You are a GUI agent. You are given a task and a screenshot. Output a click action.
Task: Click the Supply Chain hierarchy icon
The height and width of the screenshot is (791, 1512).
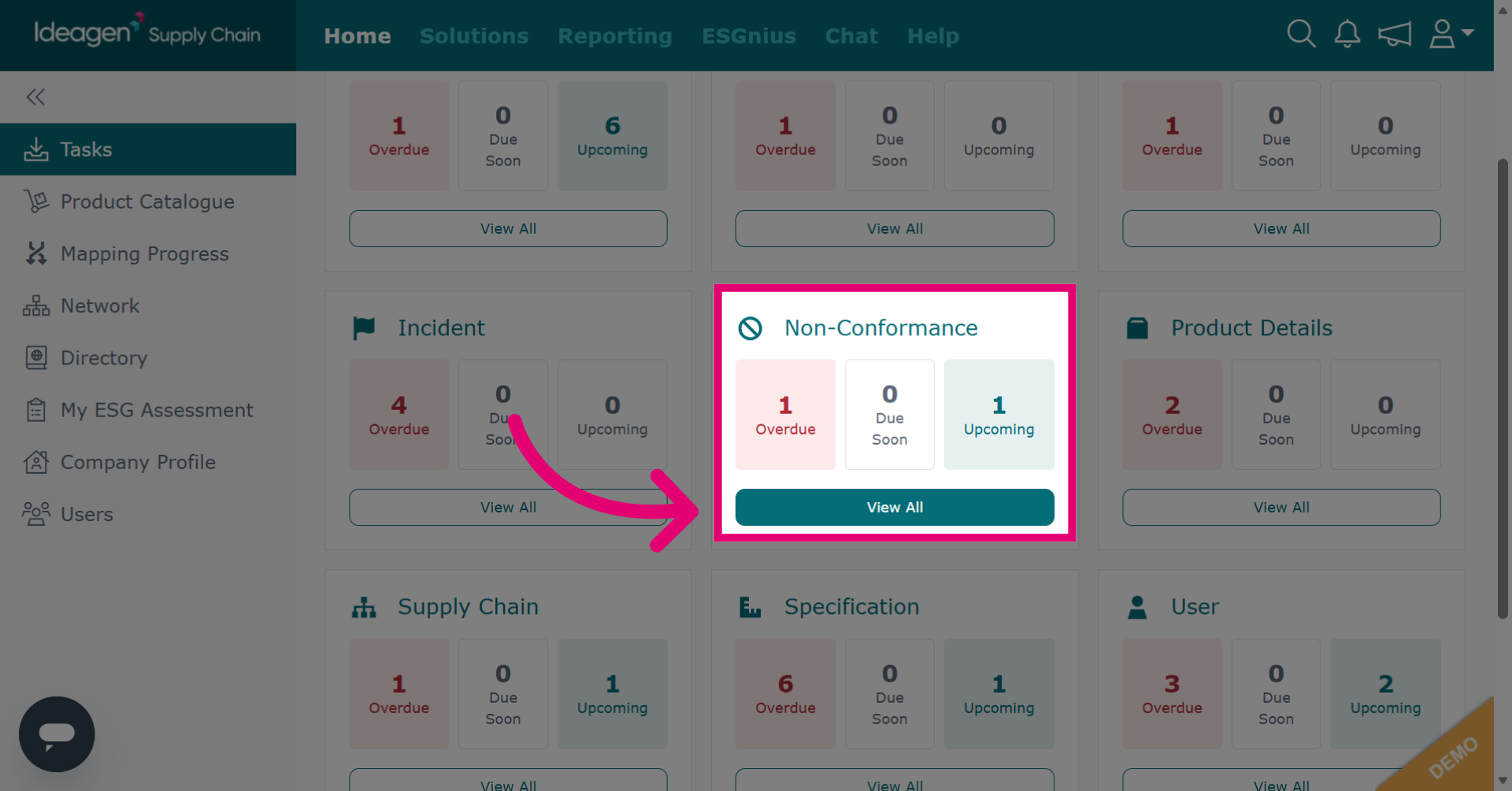[x=364, y=607]
